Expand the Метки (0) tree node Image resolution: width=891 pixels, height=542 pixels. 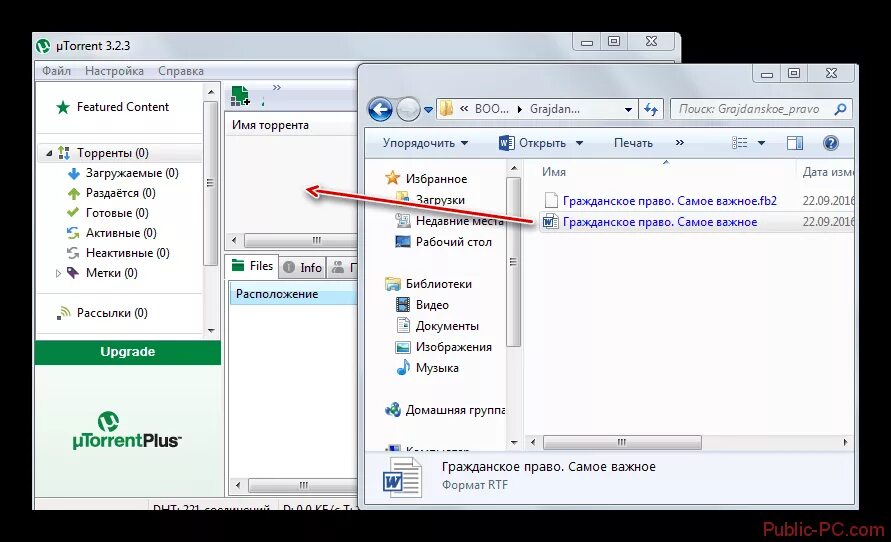pos(58,273)
